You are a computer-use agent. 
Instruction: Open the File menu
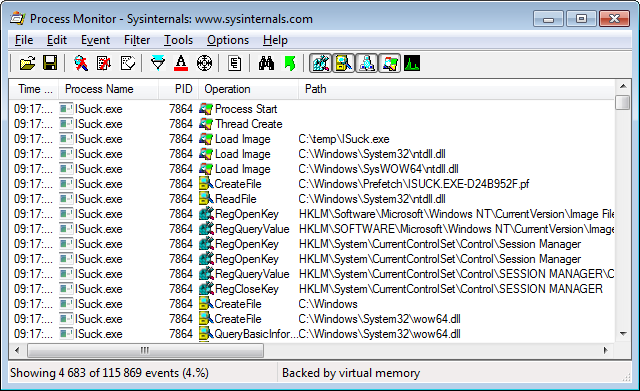24,40
